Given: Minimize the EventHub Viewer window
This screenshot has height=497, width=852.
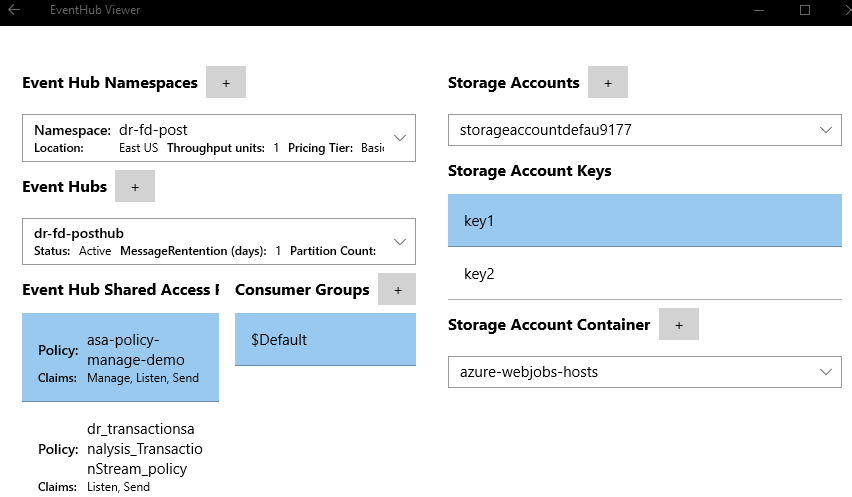Looking at the screenshot, I should [759, 10].
